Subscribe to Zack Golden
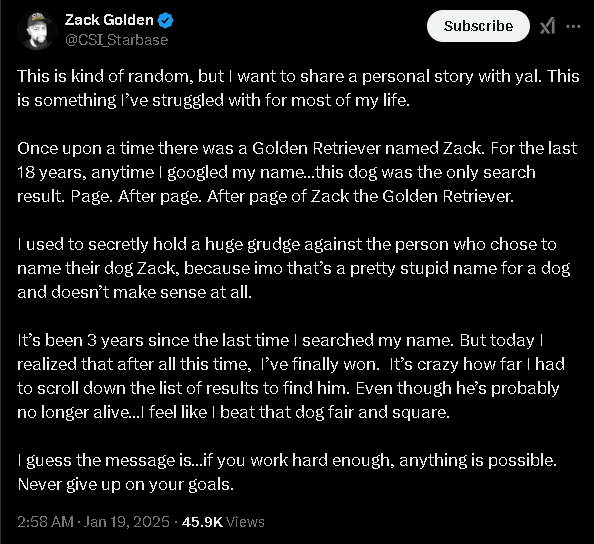 (x=478, y=26)
